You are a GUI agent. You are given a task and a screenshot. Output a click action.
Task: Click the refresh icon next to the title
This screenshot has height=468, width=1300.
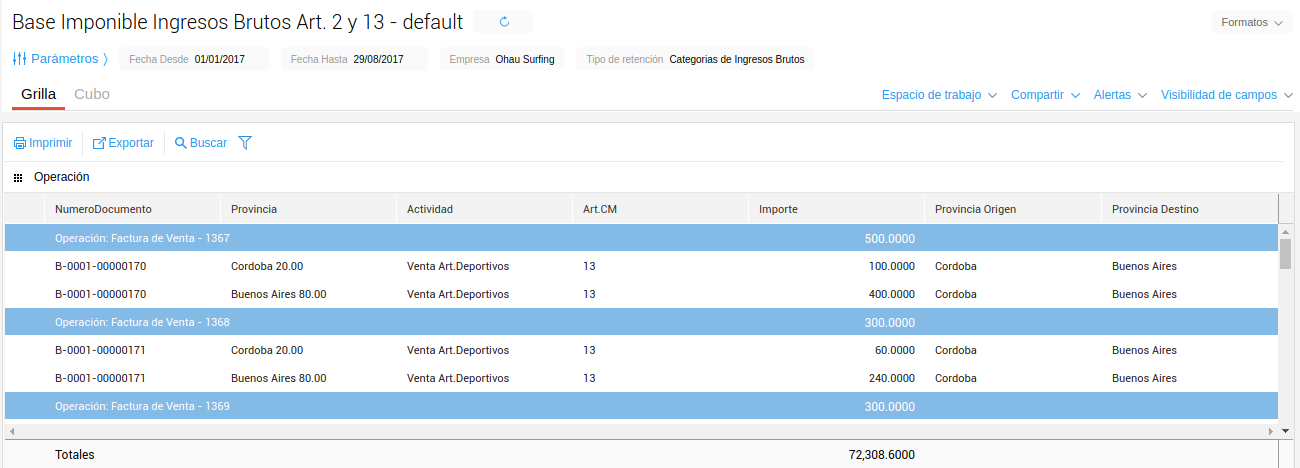point(503,22)
